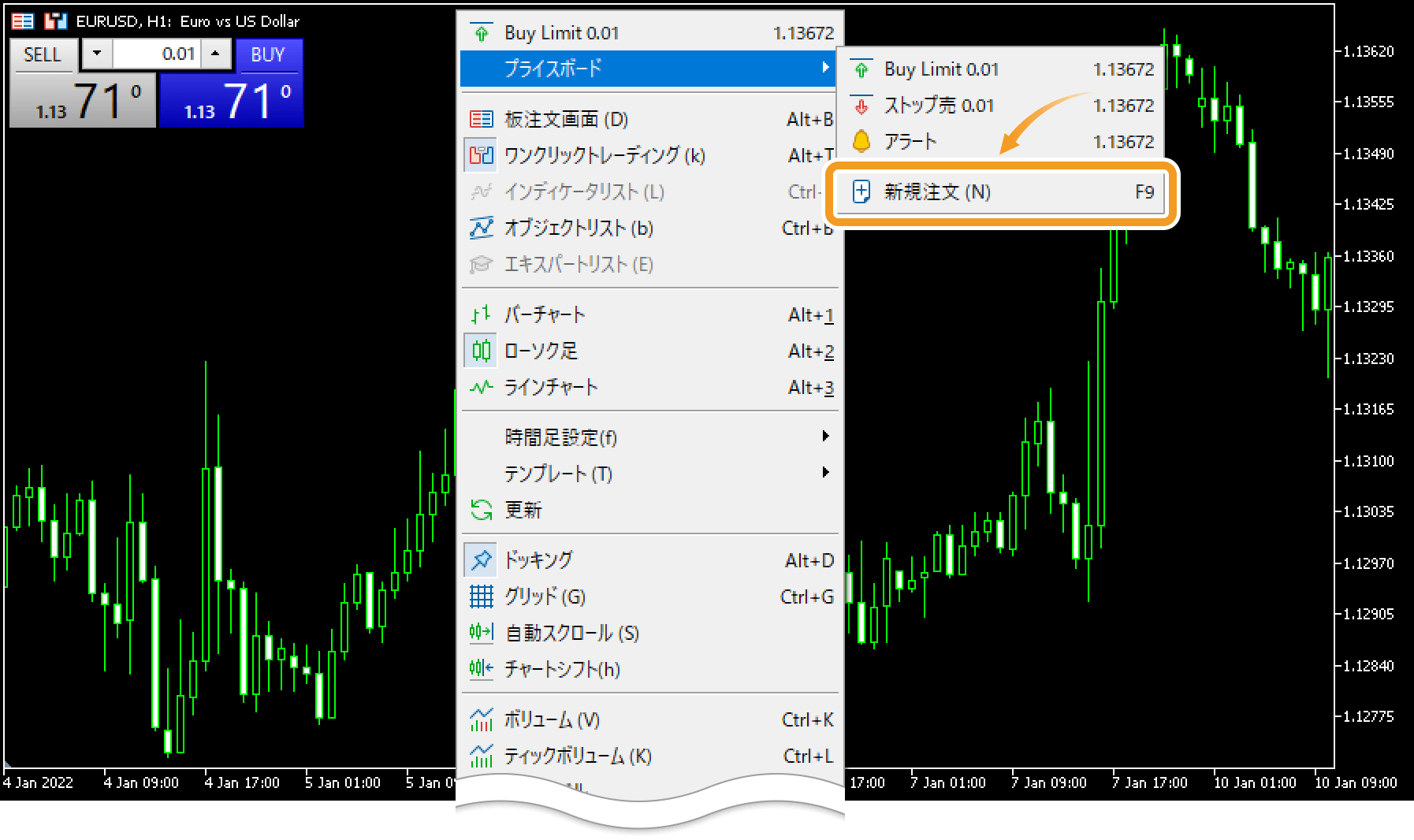This screenshot has width=1414, height=840.
Task: Select テンプレート (T) menu entry
Action: [x=649, y=473]
